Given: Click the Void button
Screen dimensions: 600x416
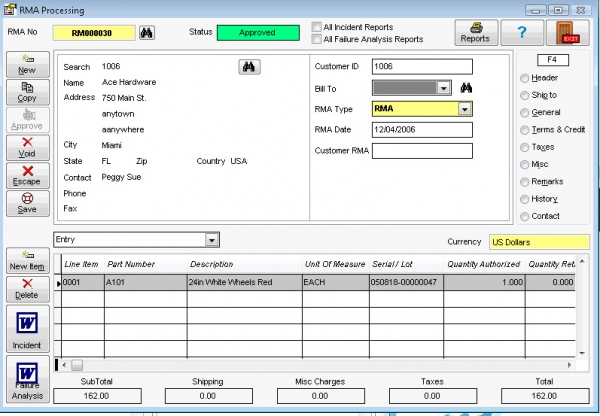Looking at the screenshot, I should tap(27, 148).
